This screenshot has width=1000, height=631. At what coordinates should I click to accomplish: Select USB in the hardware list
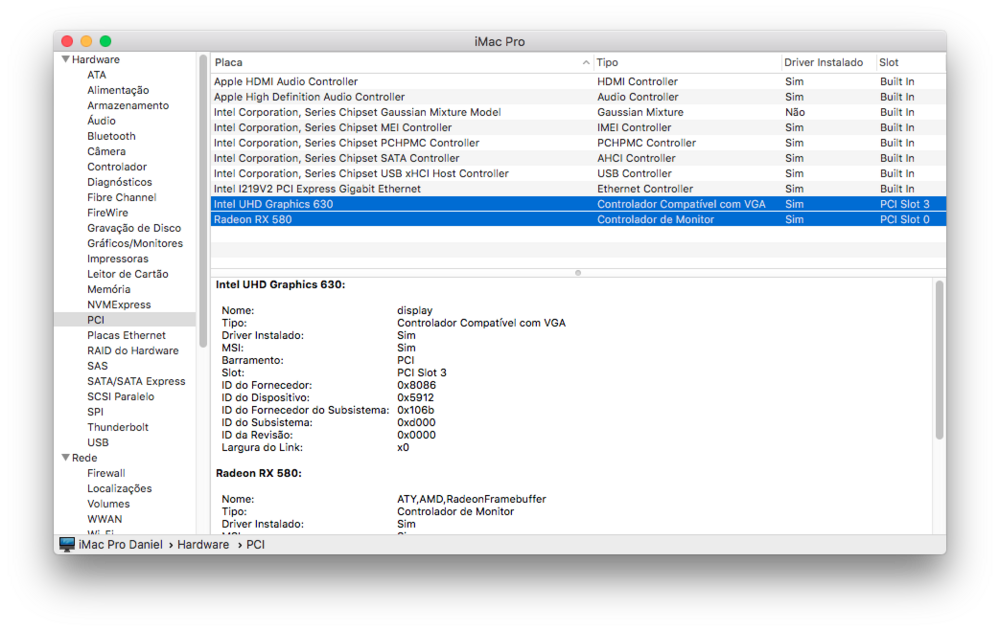[x=98, y=442]
